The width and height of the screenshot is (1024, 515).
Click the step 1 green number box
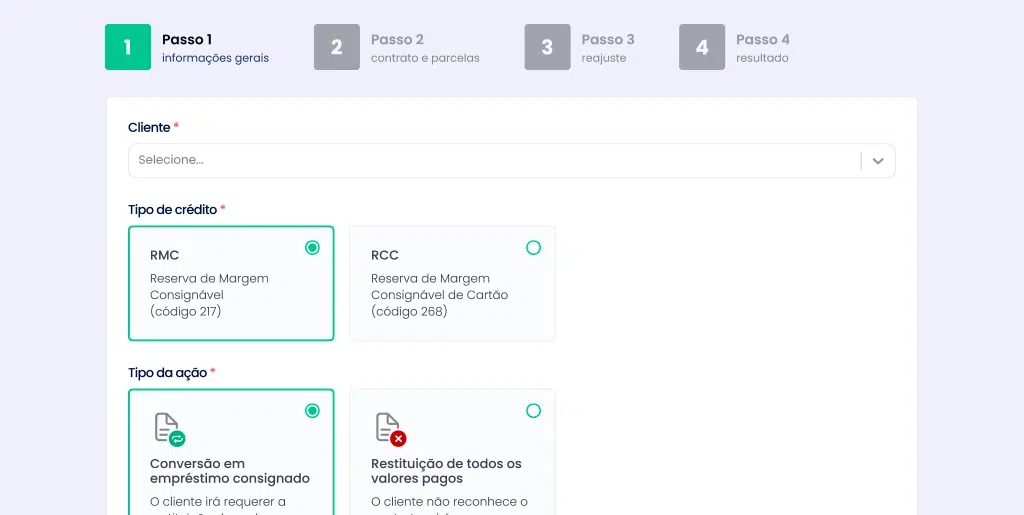127,47
